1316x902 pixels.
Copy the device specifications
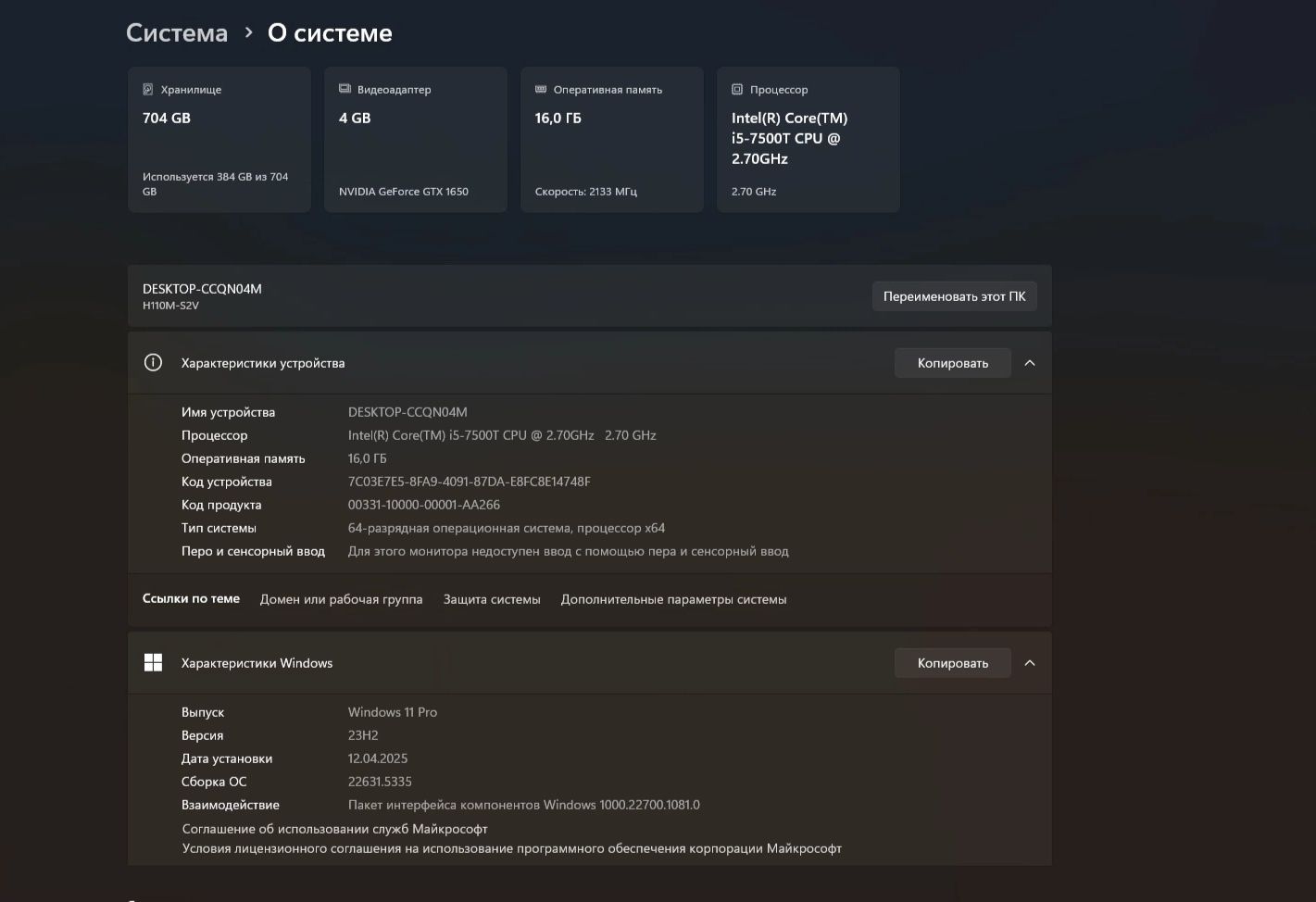pos(952,363)
